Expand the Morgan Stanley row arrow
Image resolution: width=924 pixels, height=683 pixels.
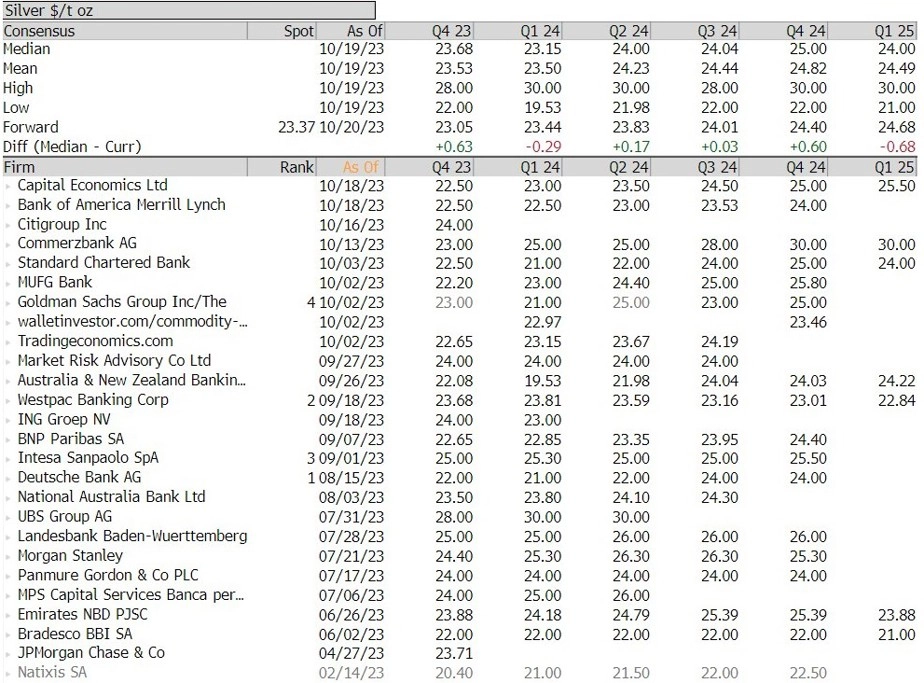coord(9,556)
